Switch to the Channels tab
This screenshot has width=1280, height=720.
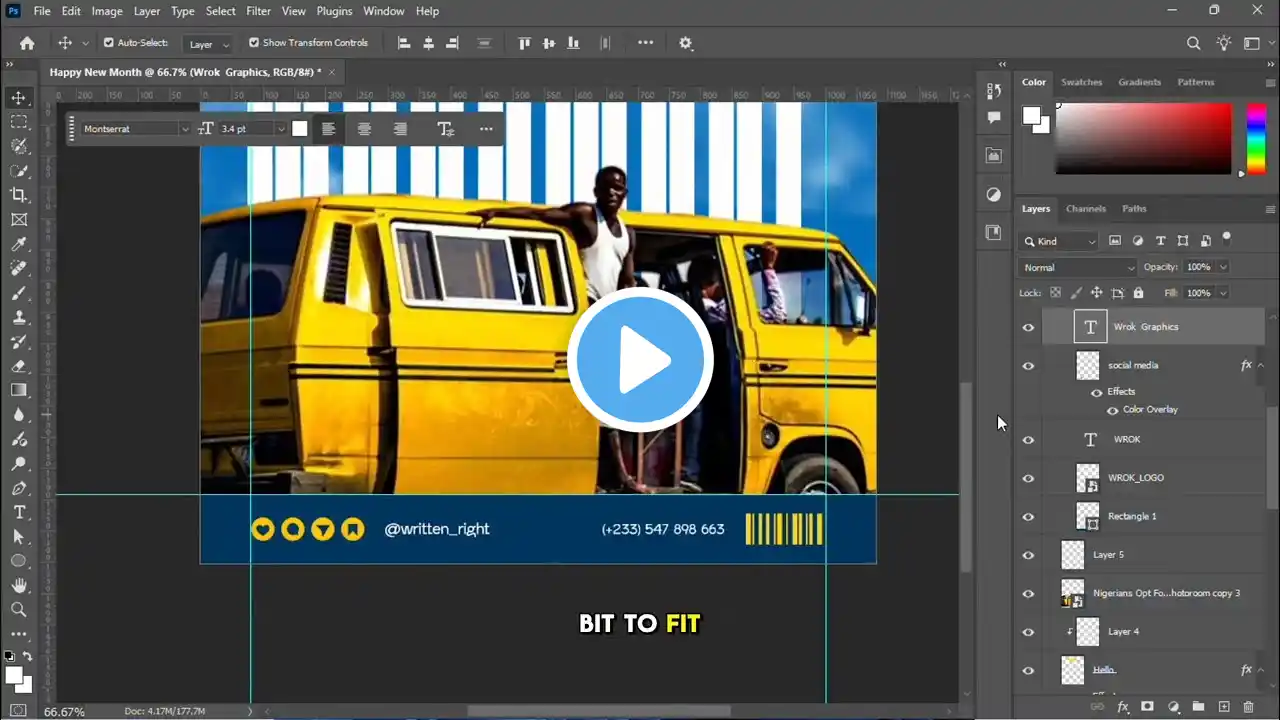1085,209
